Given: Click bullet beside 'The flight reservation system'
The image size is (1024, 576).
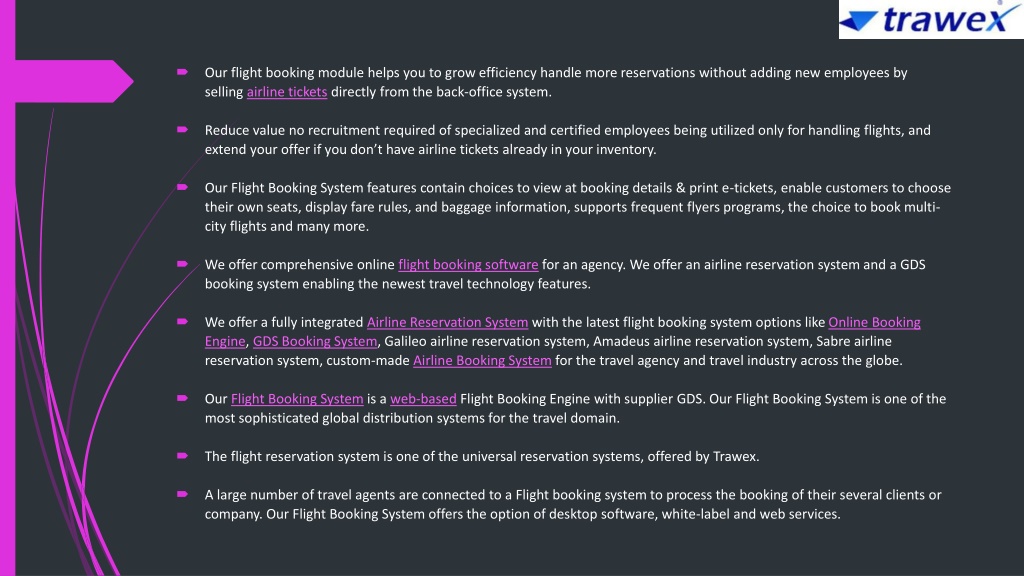Looking at the screenshot, I should [182, 455].
